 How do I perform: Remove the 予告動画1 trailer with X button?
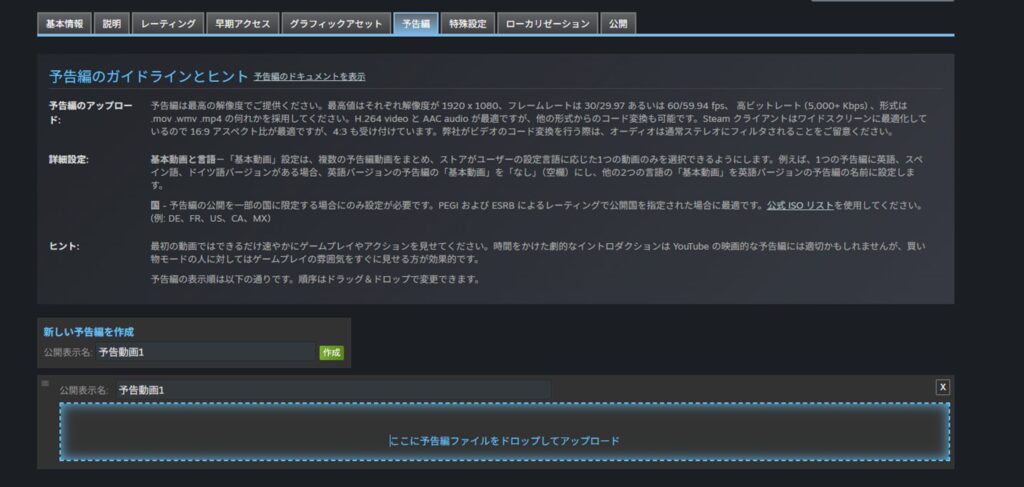pos(942,387)
